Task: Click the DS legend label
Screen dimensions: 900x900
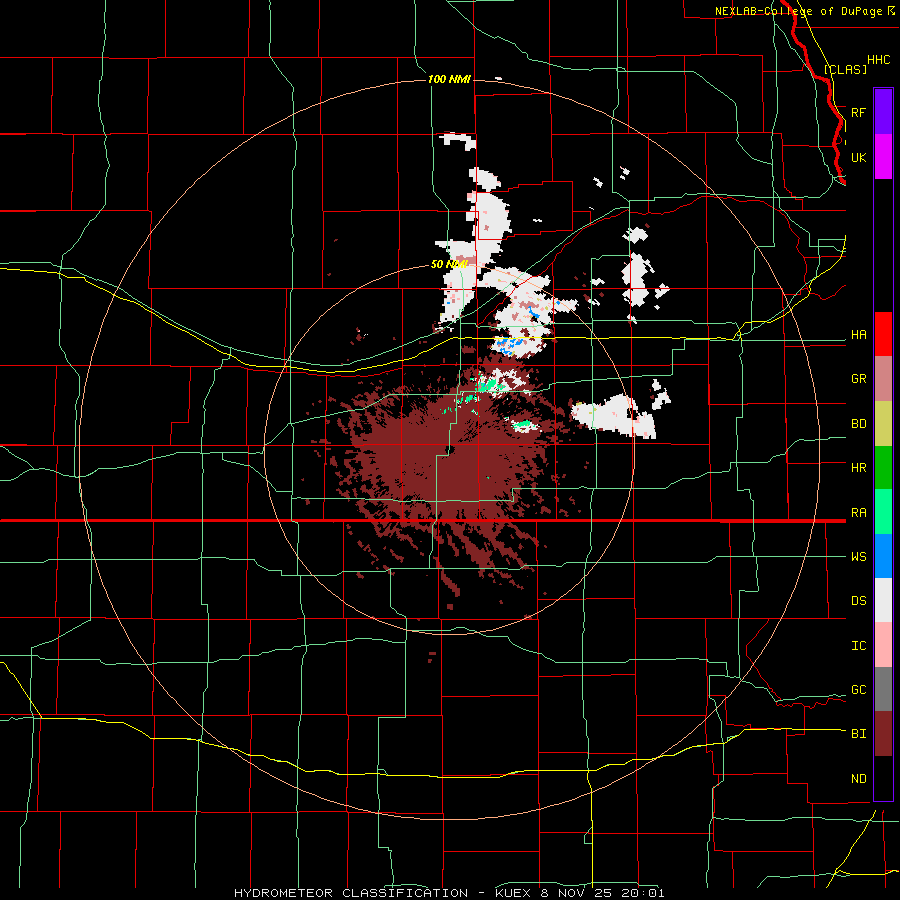Action: click(858, 601)
